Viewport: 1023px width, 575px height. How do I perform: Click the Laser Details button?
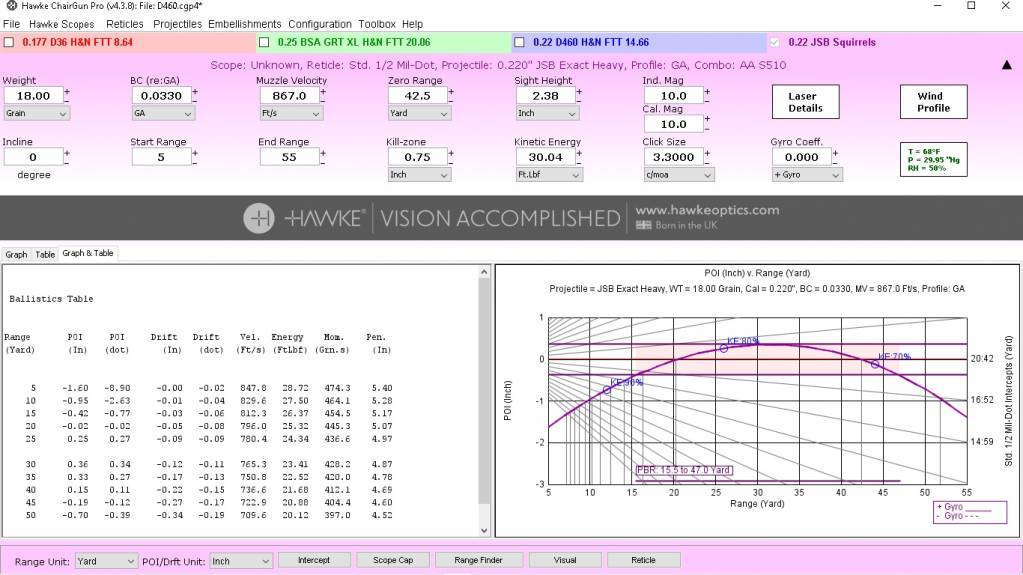point(805,102)
